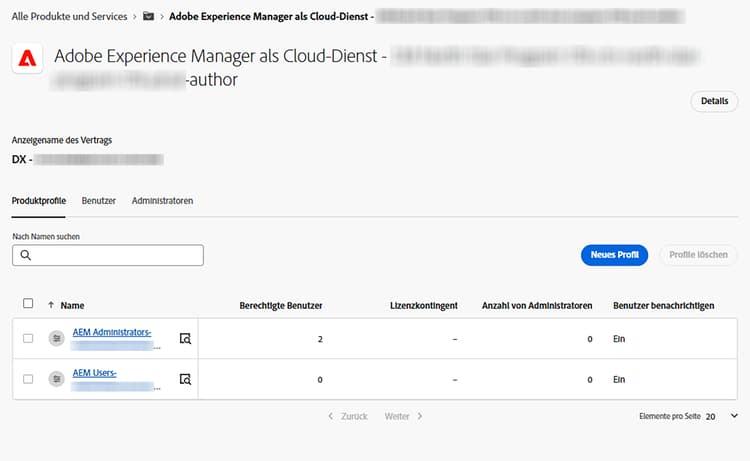750x461 pixels.
Task: Click the Adobe logo icon
Action: pyautogui.click(x=27, y=58)
